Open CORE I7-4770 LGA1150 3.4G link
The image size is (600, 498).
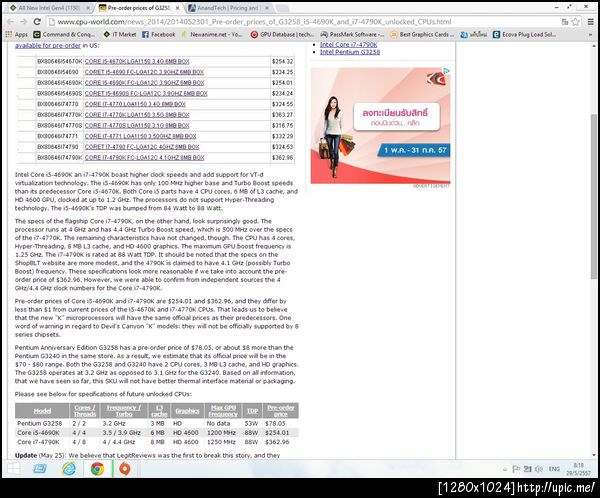point(135,104)
